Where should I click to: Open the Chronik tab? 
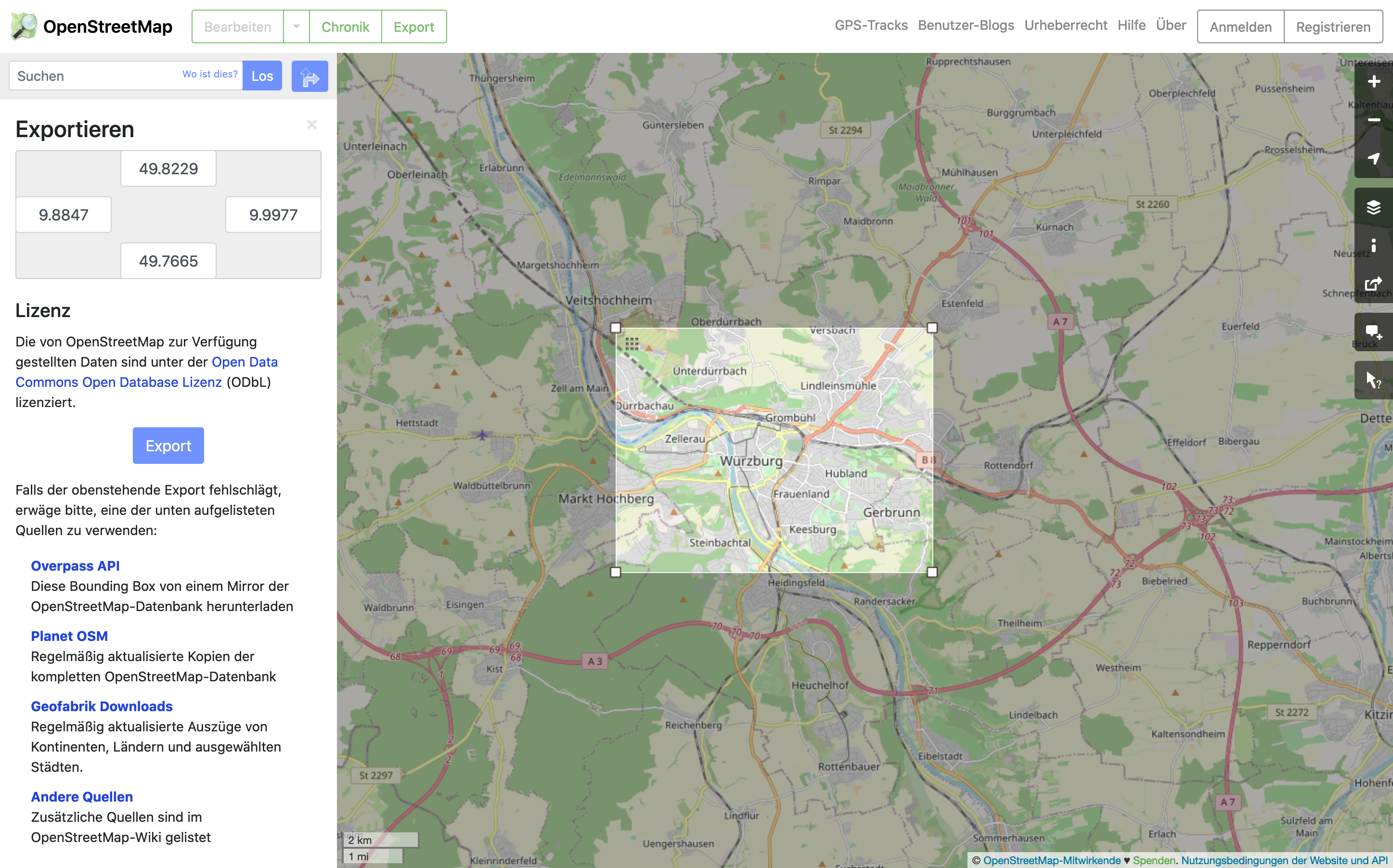point(345,27)
